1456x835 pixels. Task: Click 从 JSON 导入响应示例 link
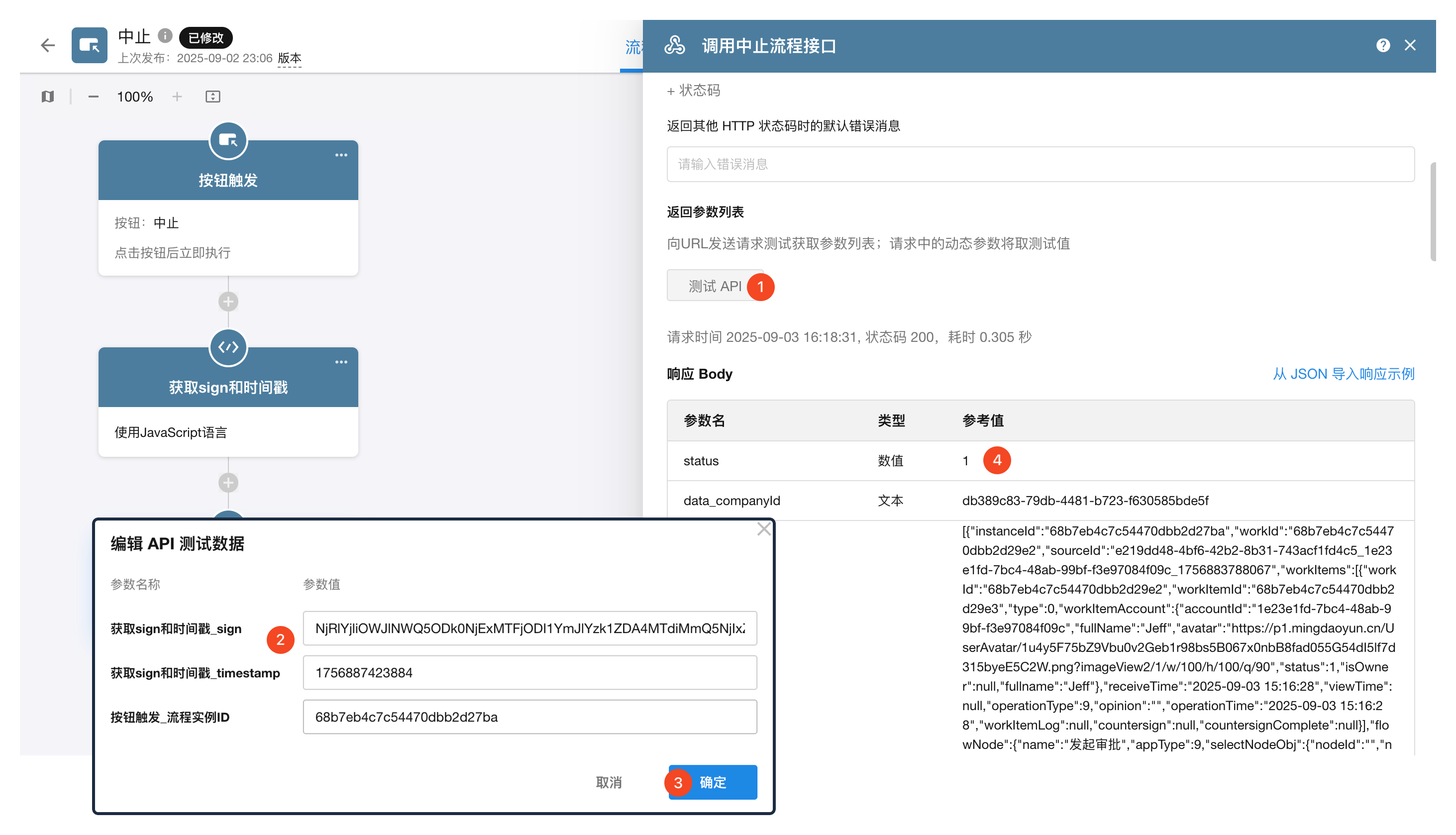click(1343, 373)
